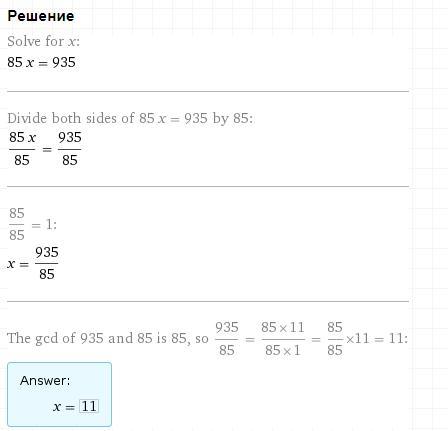448x431 pixels.
Task: Click the Answer label in blue box
Action: click(x=45, y=380)
